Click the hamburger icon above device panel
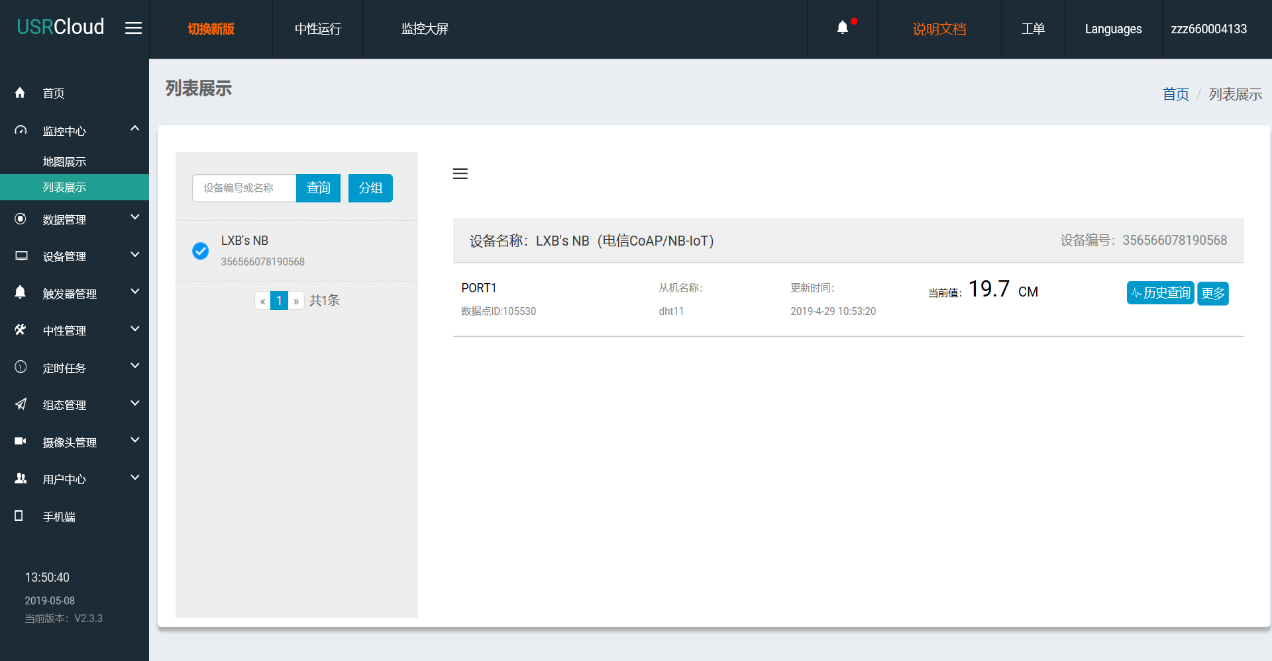 point(460,174)
